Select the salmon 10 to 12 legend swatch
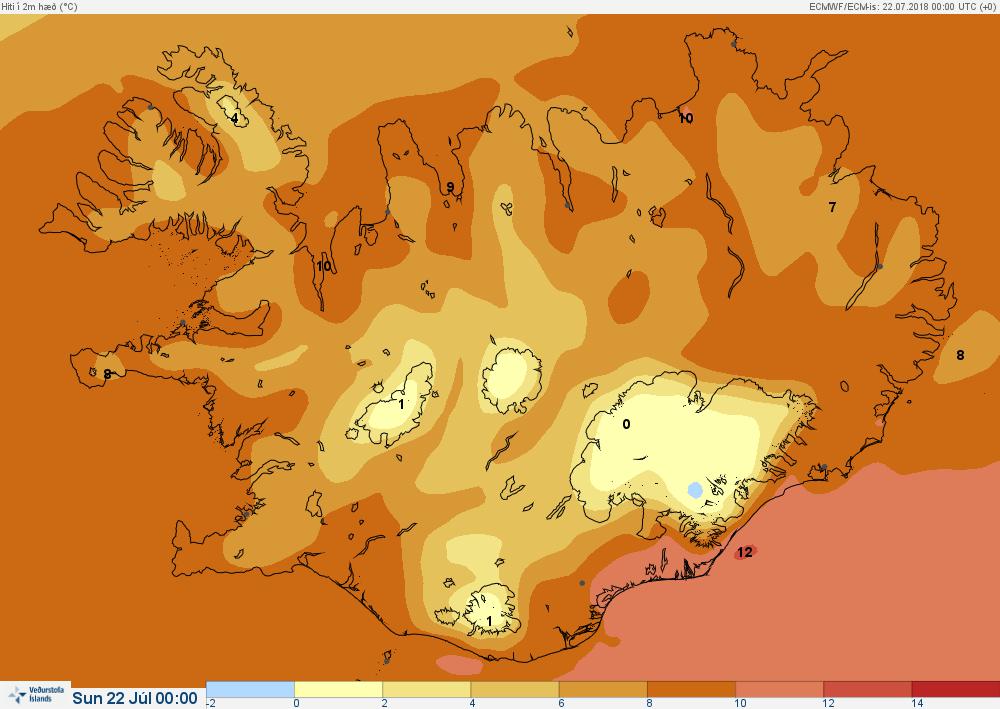1000x709 pixels. tap(779, 689)
